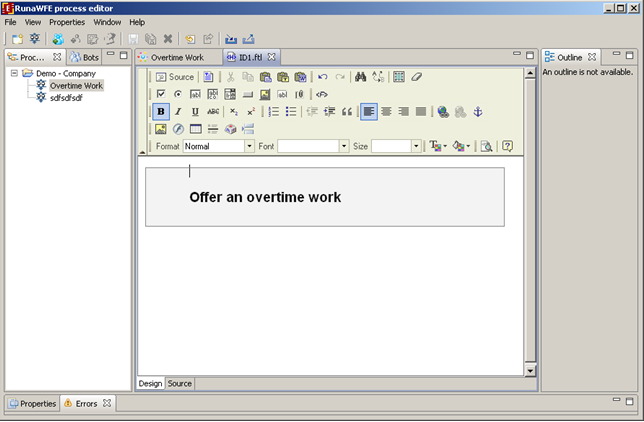This screenshot has width=644, height=422.
Task: Insert a hidden field form element
Action: (282, 95)
